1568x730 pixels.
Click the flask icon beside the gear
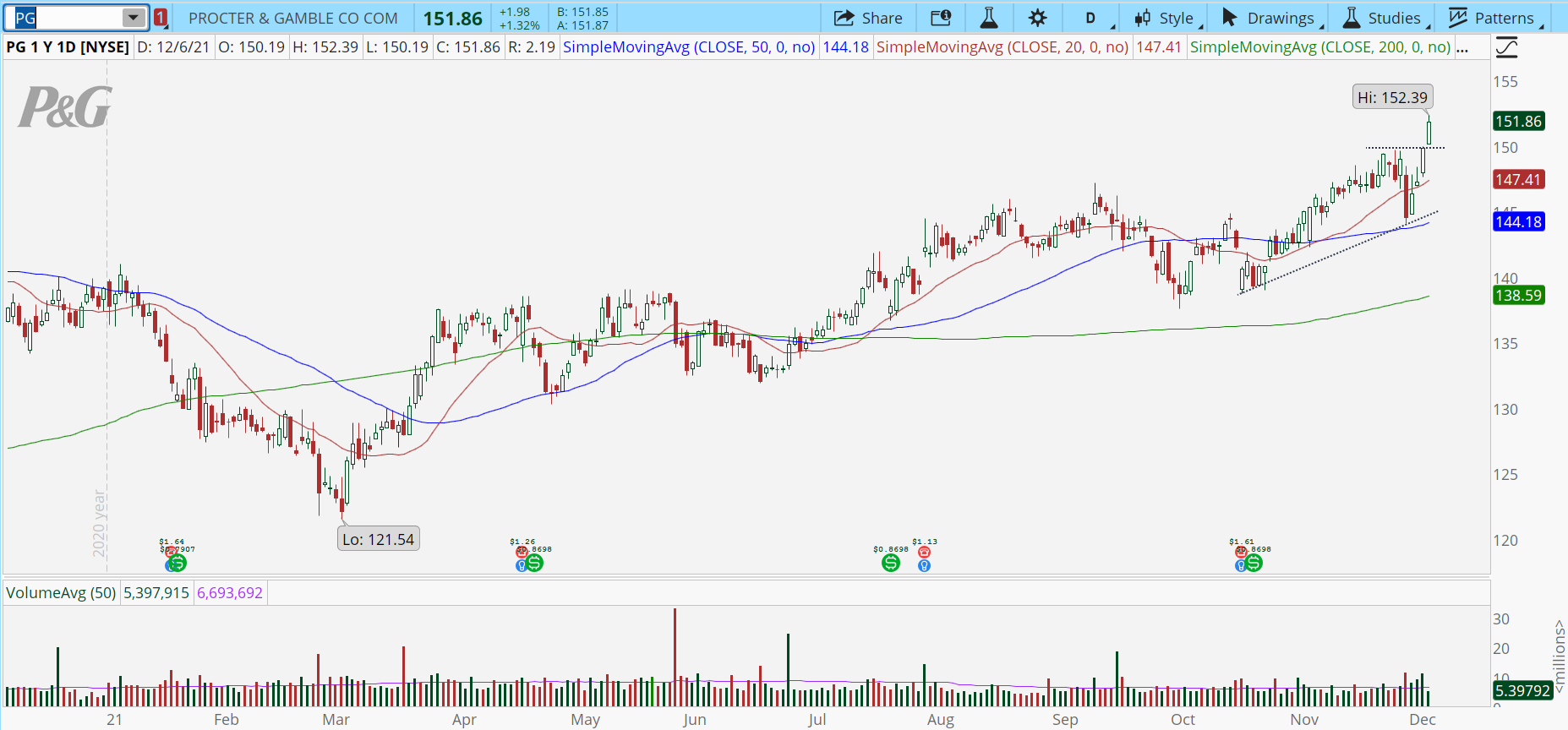pyautogui.click(x=989, y=18)
